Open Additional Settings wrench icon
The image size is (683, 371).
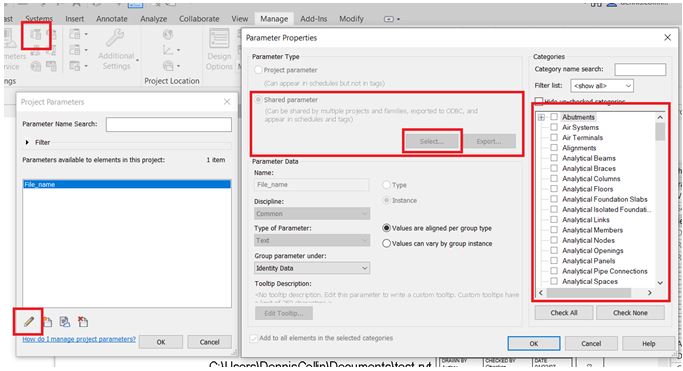click(115, 38)
